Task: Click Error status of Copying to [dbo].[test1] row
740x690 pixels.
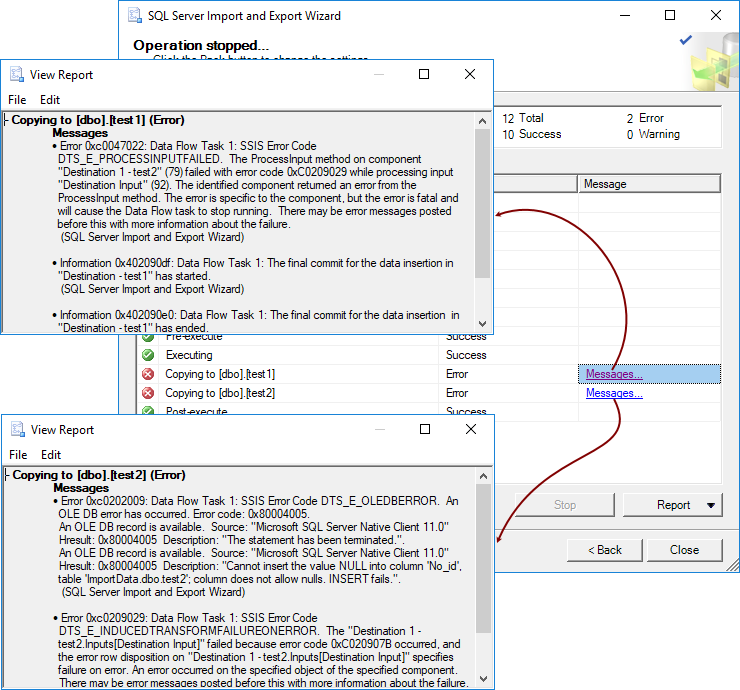Action: tap(457, 374)
